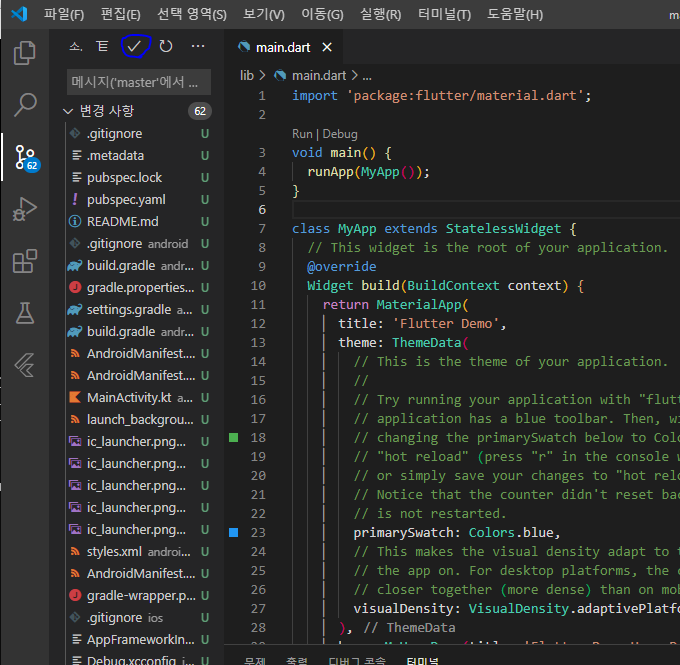The width and height of the screenshot is (680, 665).
Task: Open README.md in changes list
Action: (x=139, y=222)
